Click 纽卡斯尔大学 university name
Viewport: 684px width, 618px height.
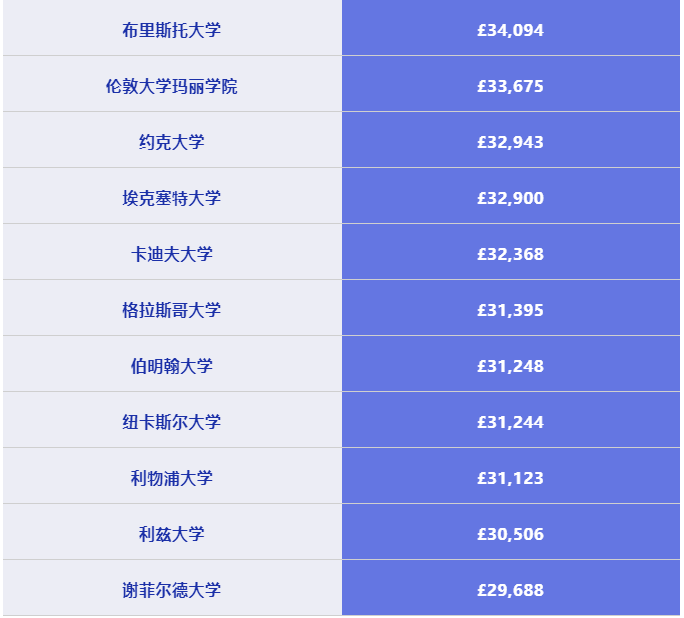pyautogui.click(x=172, y=422)
